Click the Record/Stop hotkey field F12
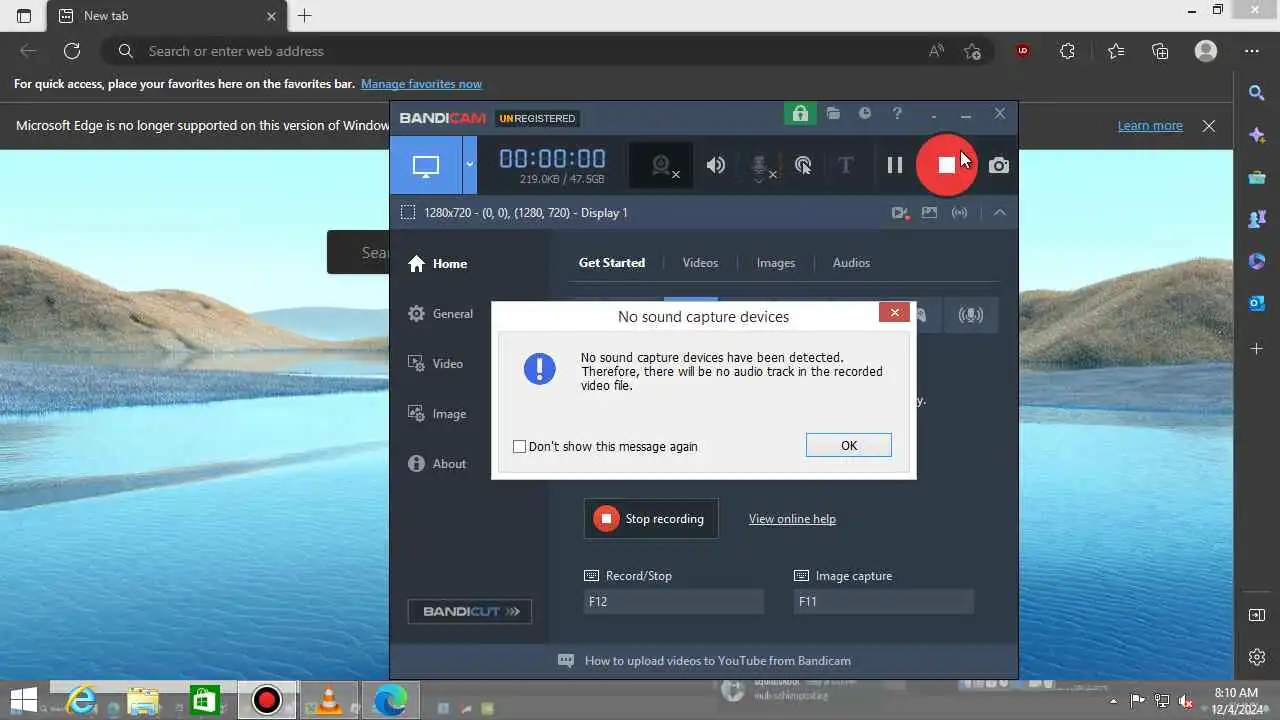This screenshot has height=720, width=1280. (x=674, y=602)
